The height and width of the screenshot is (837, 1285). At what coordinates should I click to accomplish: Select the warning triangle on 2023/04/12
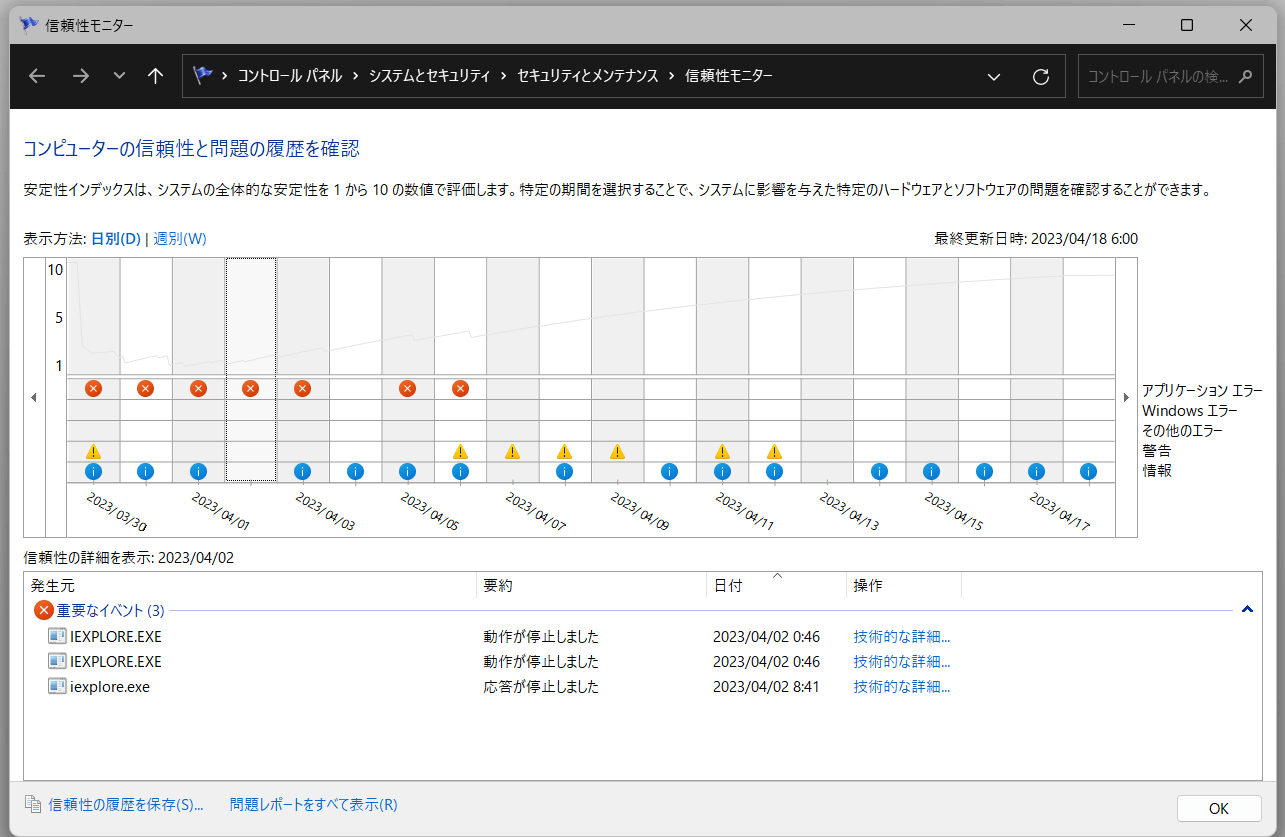774,451
